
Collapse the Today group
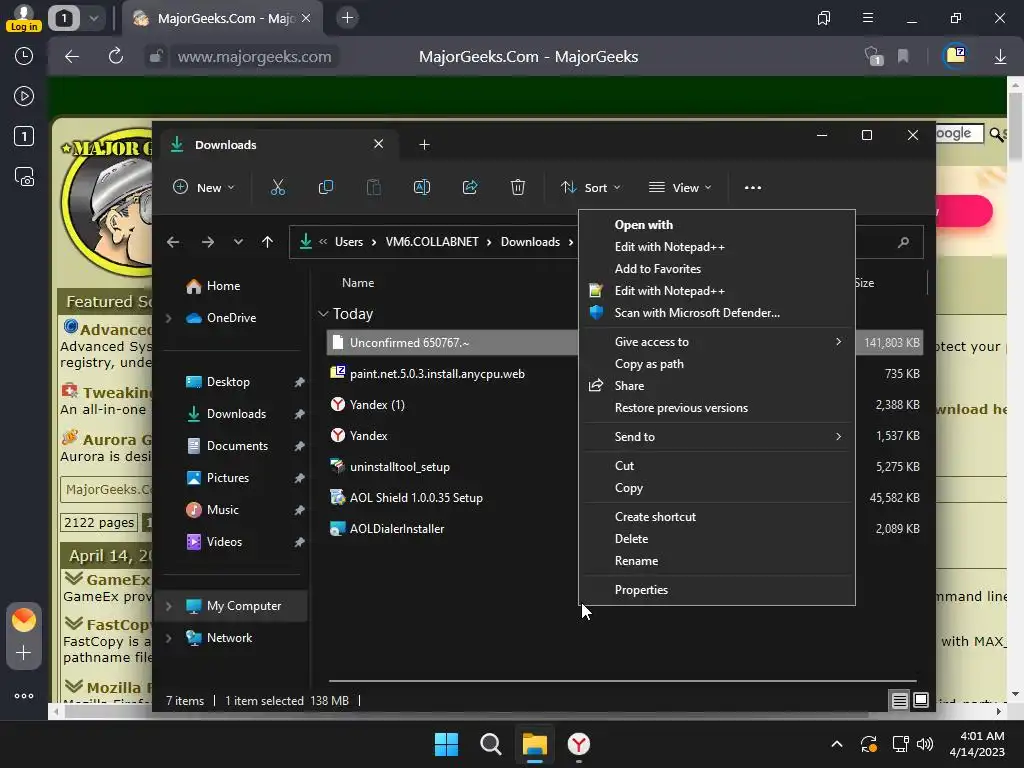[323, 314]
